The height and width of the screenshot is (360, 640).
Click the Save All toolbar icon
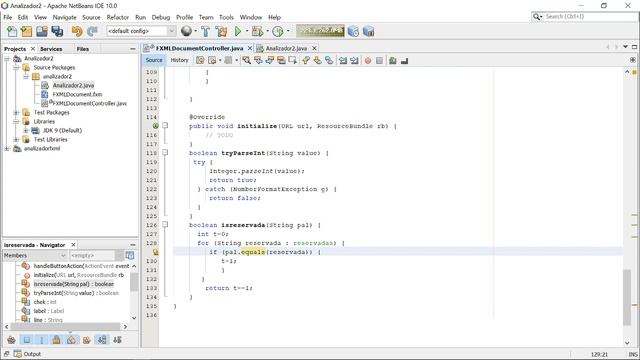[57, 31]
